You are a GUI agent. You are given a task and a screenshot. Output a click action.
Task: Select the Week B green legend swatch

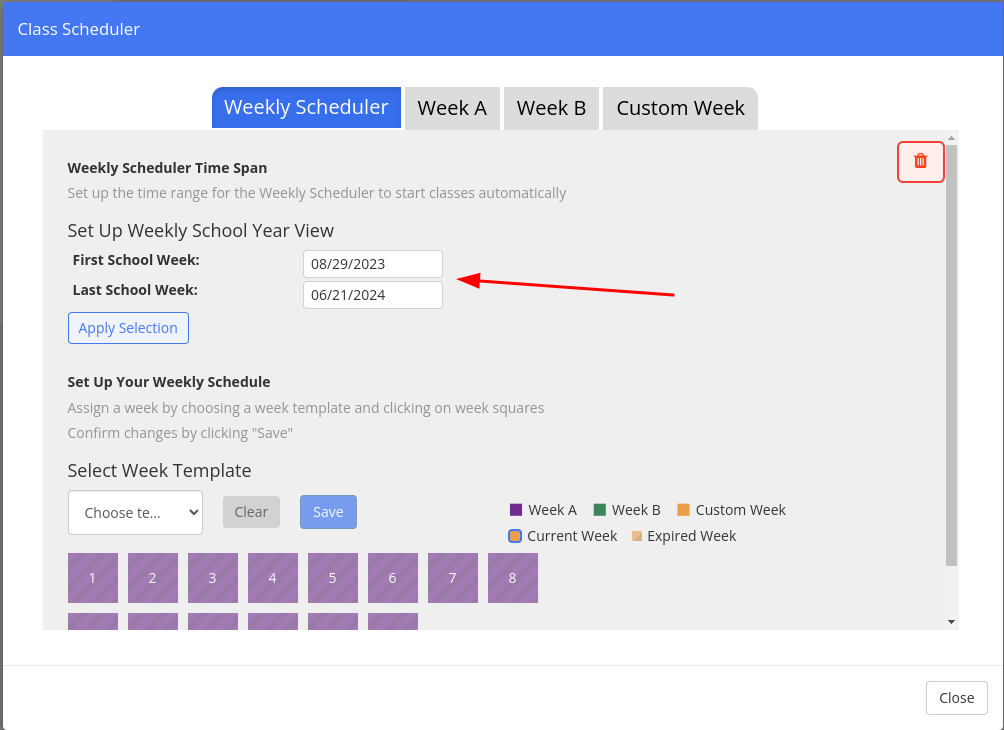click(x=599, y=510)
